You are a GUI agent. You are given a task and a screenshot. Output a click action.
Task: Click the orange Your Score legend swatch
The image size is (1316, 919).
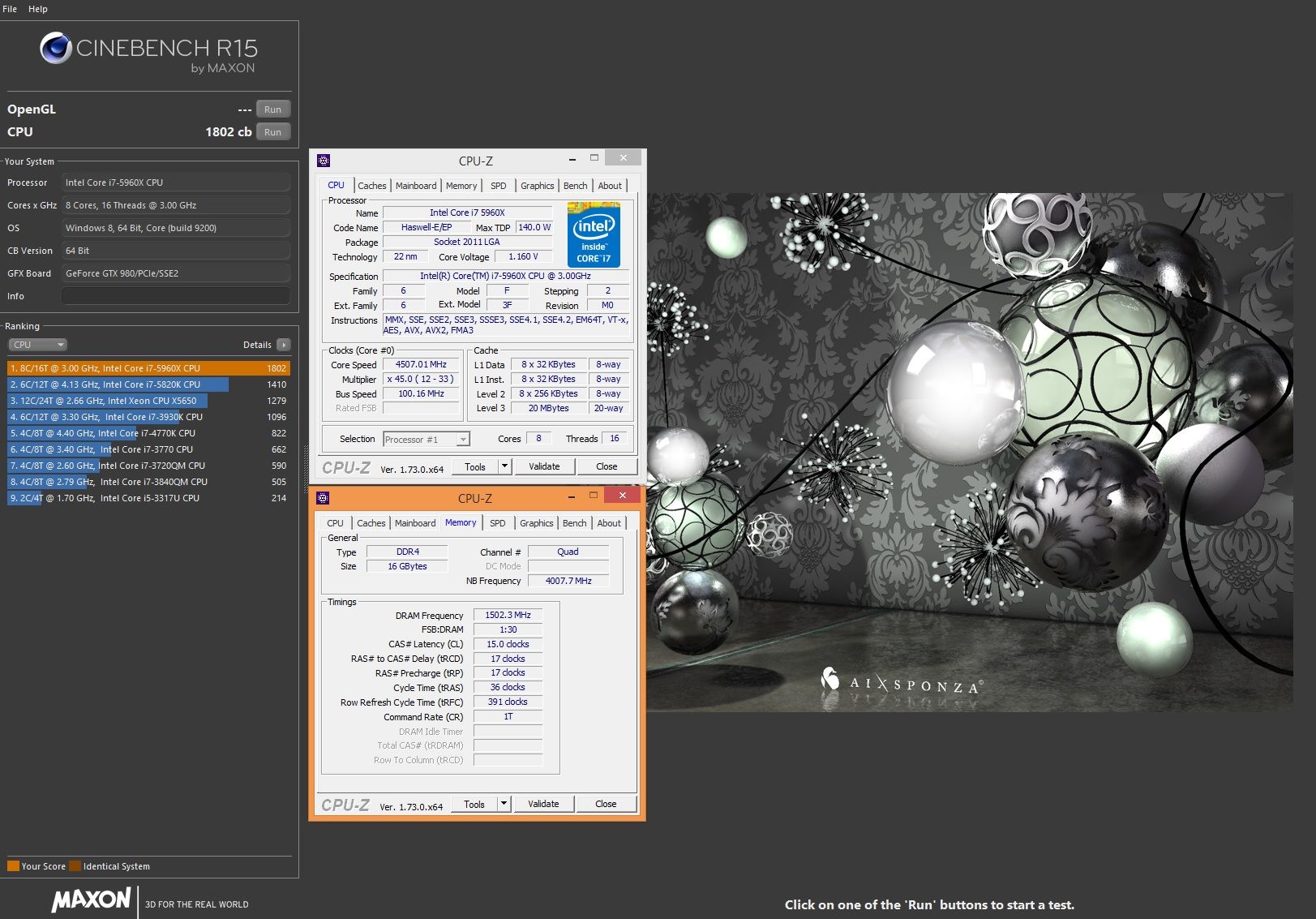(x=13, y=865)
